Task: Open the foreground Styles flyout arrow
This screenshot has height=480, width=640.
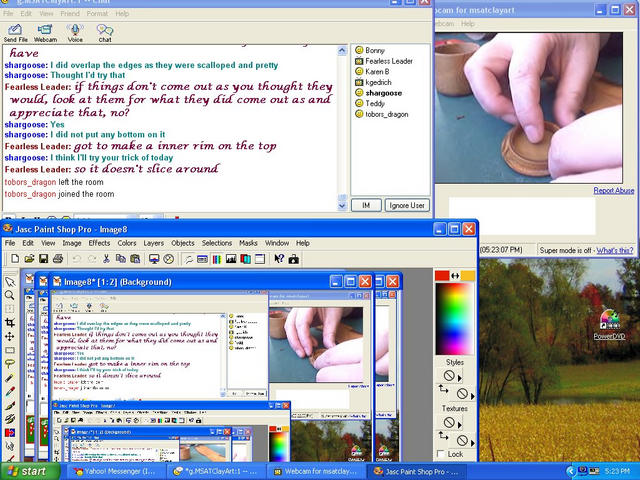Action: (x=460, y=378)
